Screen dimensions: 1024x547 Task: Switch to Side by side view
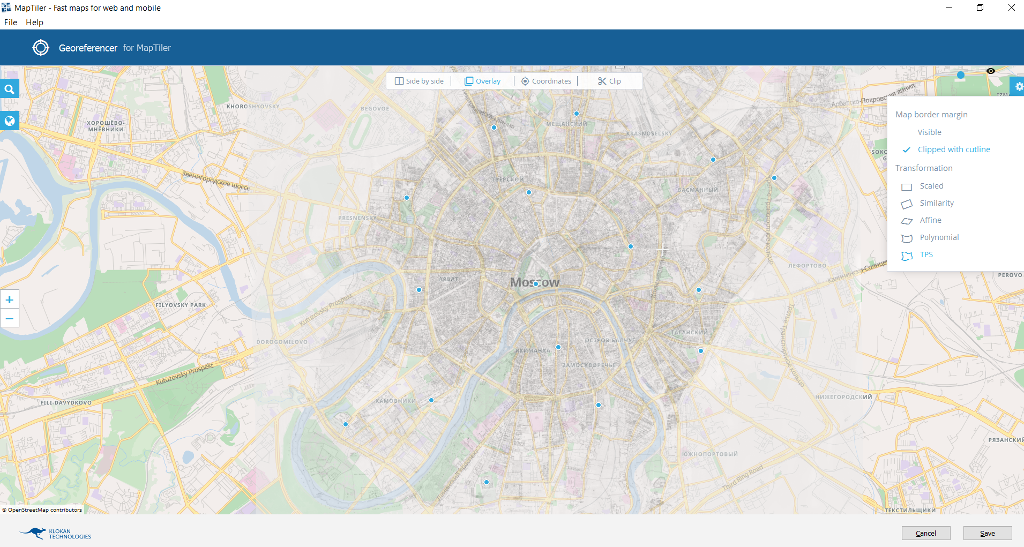(419, 81)
